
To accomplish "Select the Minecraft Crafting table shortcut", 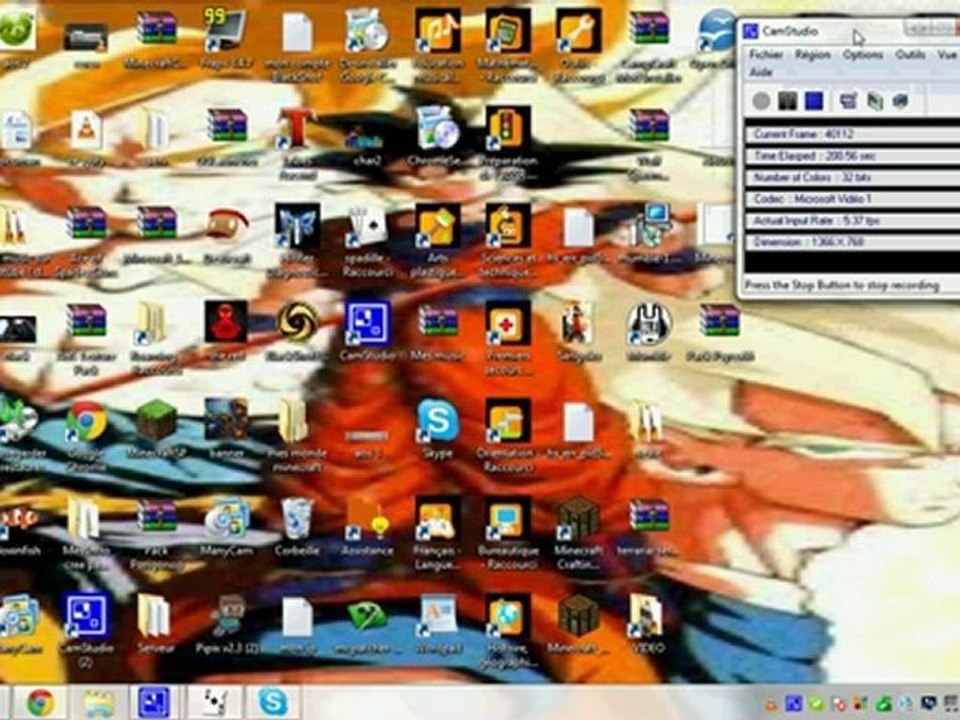I will point(578,534).
